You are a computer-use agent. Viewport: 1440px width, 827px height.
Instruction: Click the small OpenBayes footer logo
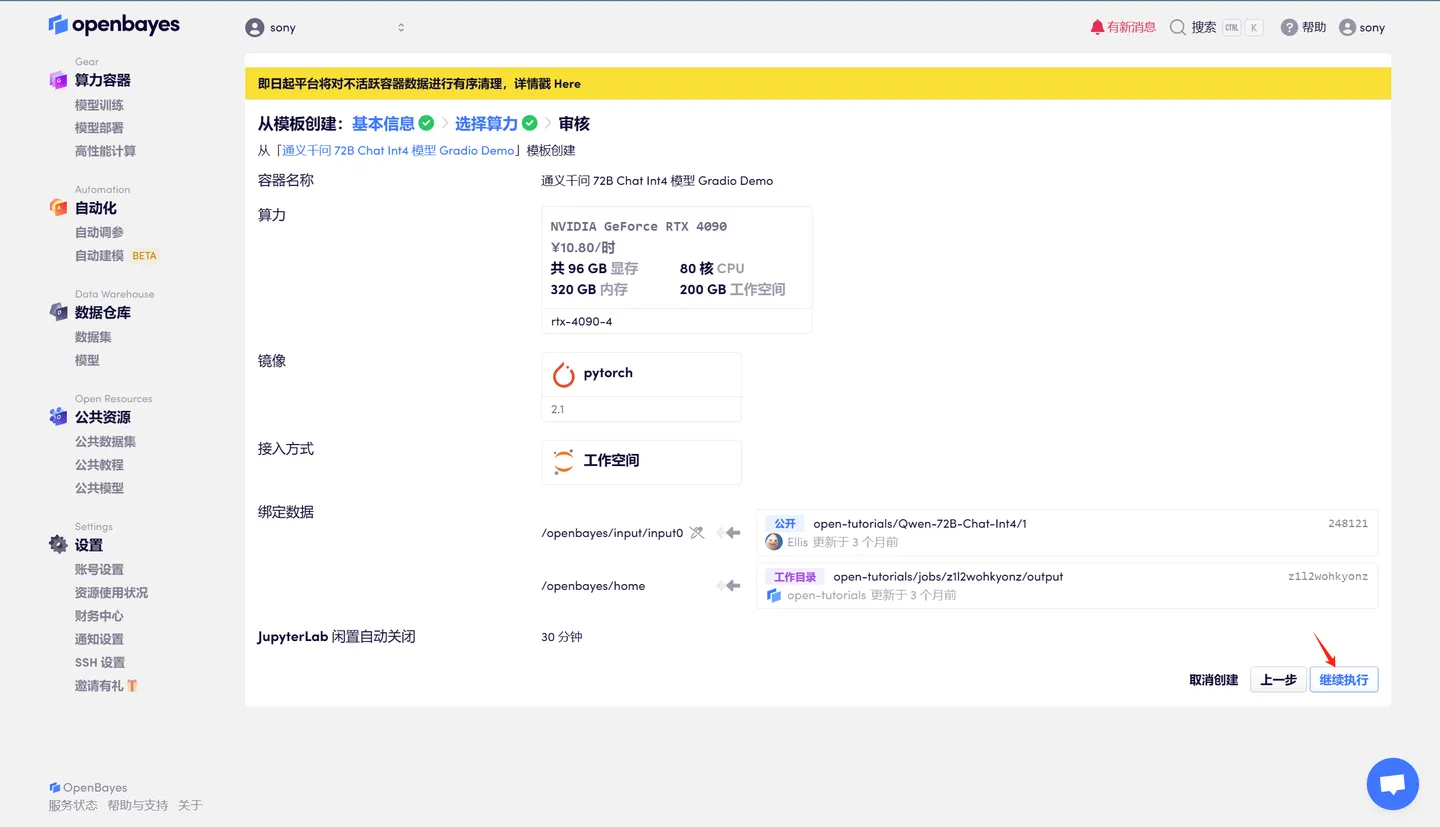(54, 788)
